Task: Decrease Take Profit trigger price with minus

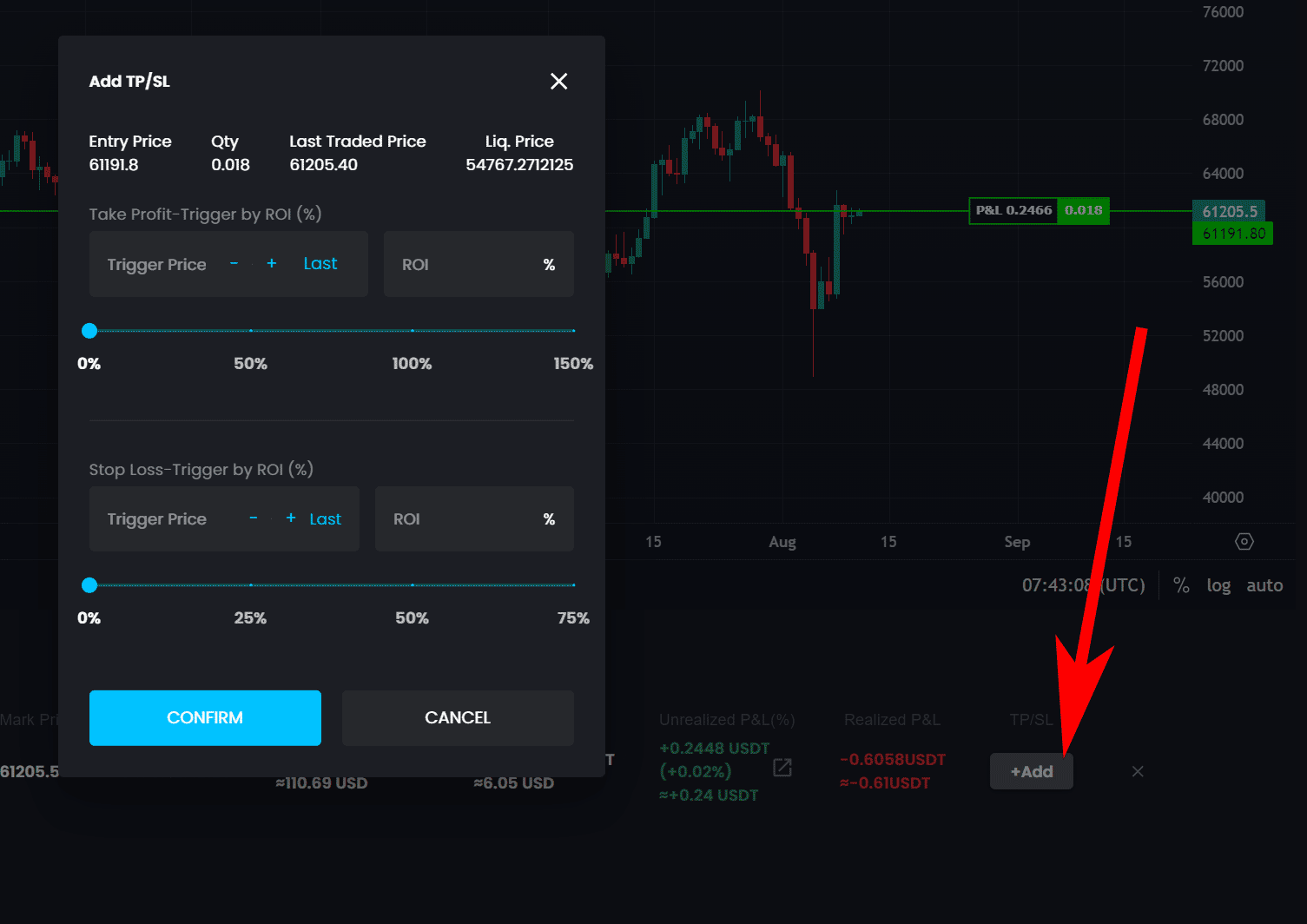Action: (x=234, y=263)
